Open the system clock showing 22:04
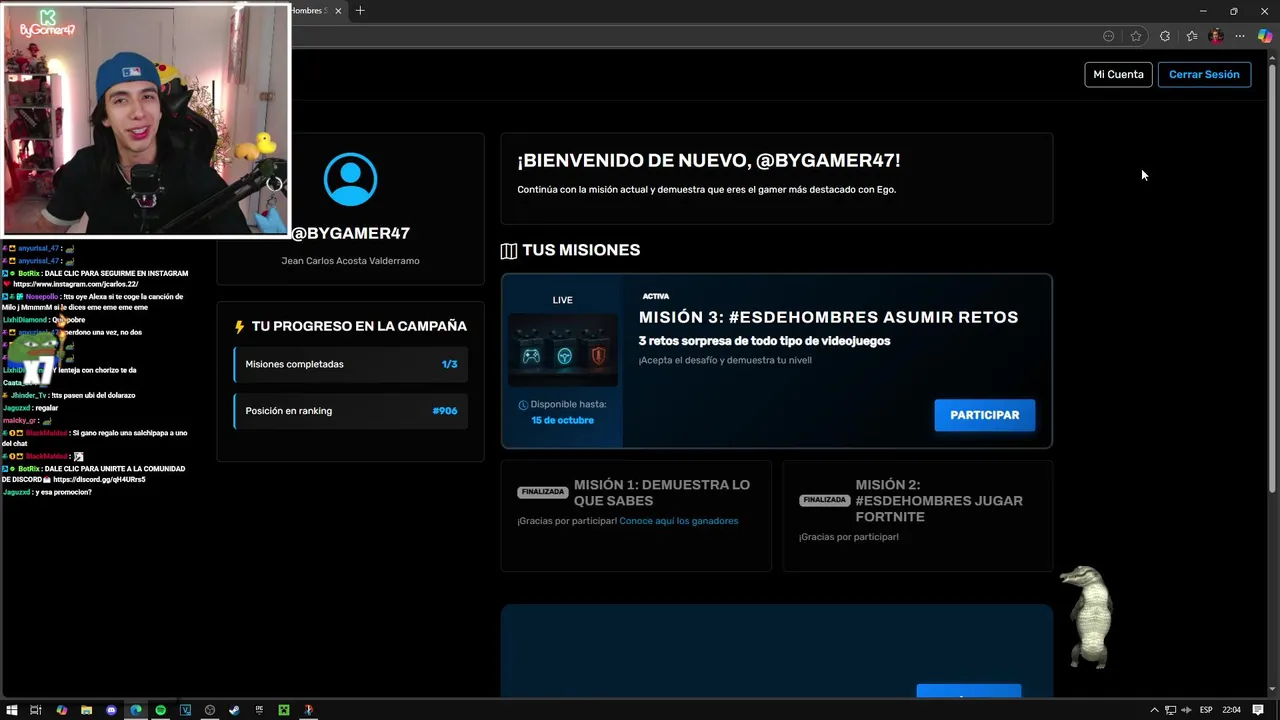The height and width of the screenshot is (720, 1280). (1232, 710)
